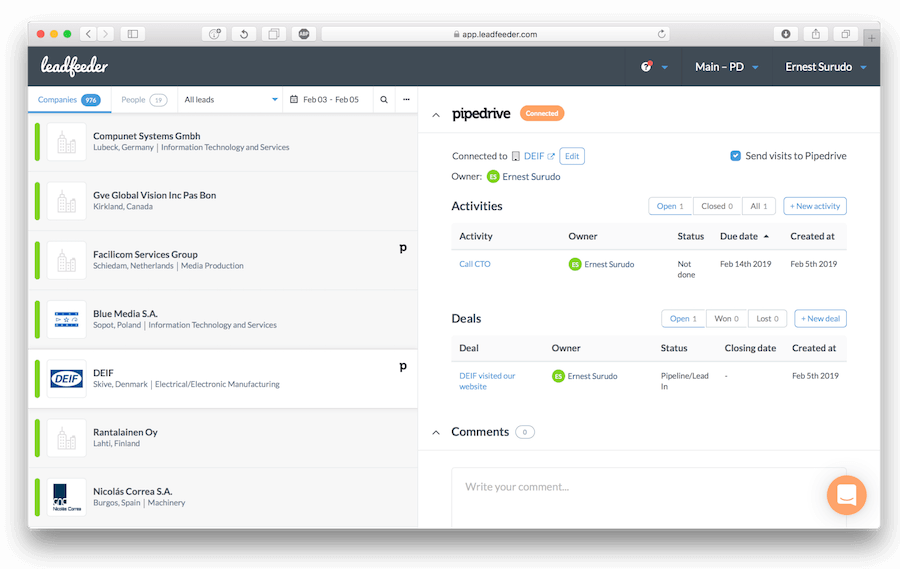The height and width of the screenshot is (569, 900).
Task: Select the Open deals filter
Action: click(x=683, y=319)
